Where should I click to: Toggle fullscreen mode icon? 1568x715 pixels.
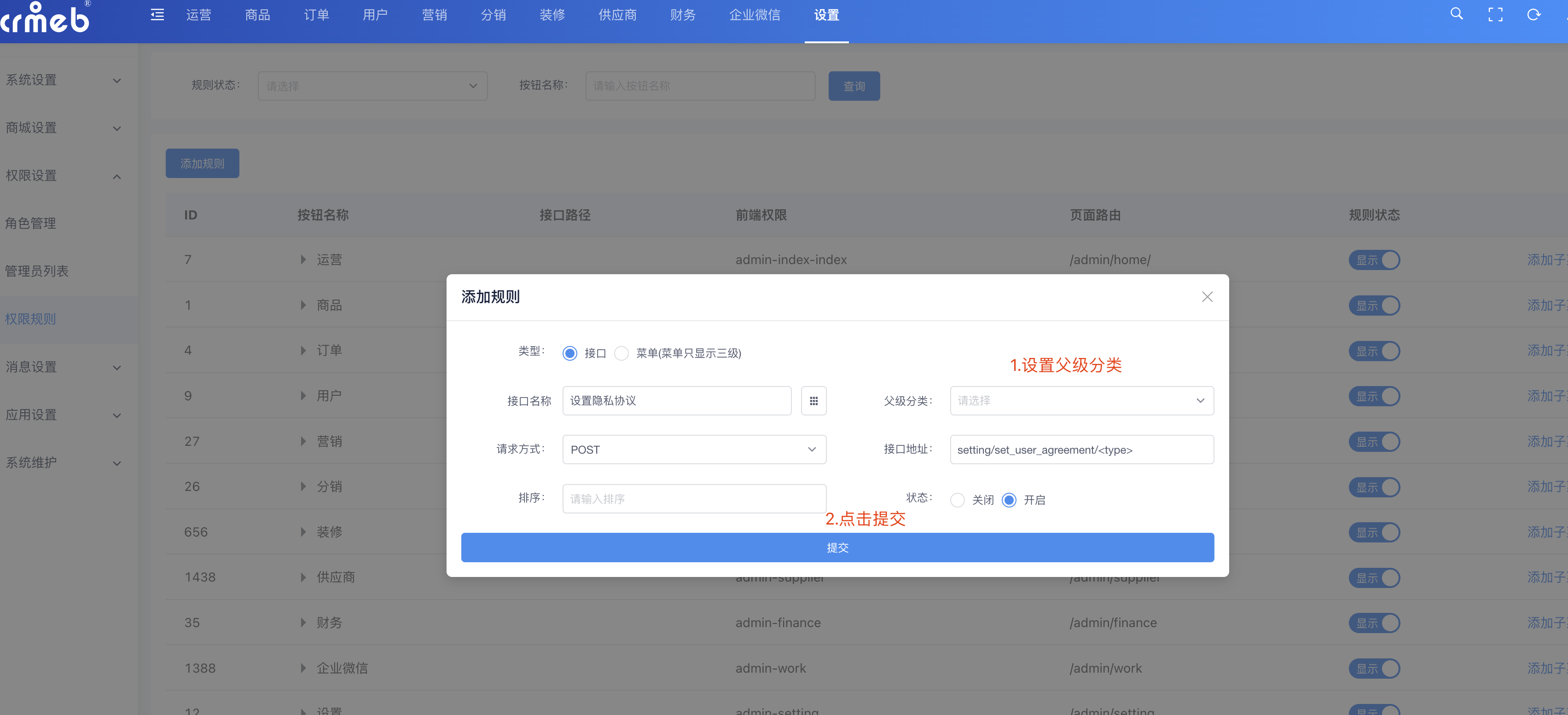click(1495, 15)
